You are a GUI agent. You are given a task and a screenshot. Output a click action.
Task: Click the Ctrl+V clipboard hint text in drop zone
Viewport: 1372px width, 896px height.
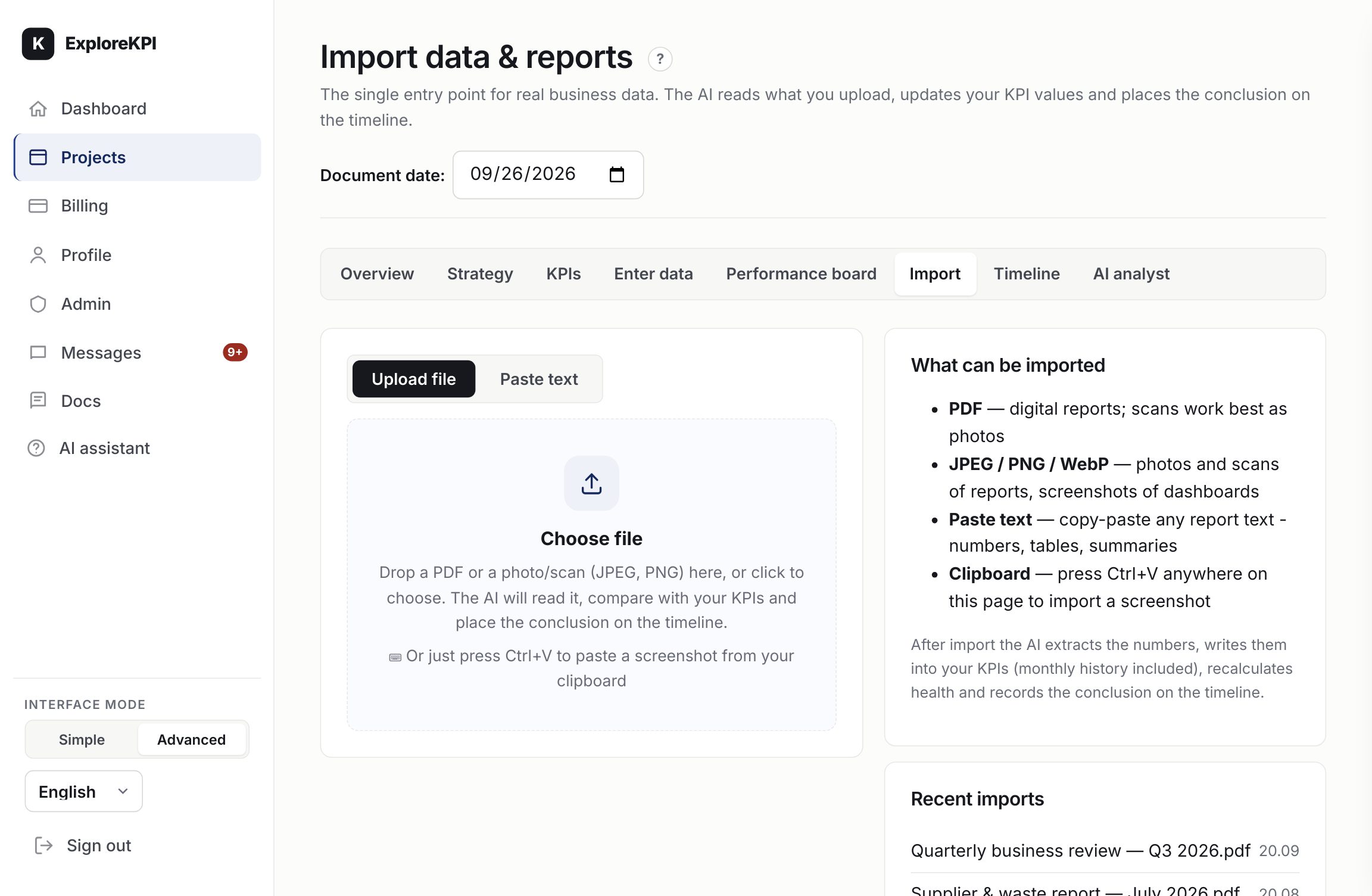(x=591, y=668)
